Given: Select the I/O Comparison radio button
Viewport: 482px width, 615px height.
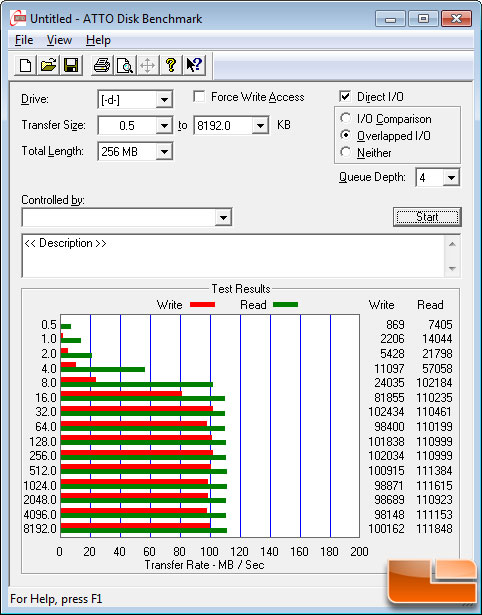Looking at the screenshot, I should tap(346, 118).
